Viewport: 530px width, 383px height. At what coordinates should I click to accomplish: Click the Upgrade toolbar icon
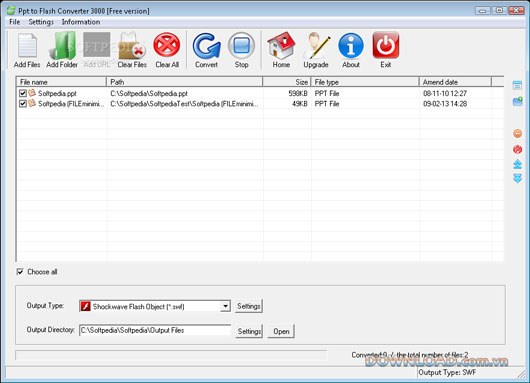(x=316, y=50)
